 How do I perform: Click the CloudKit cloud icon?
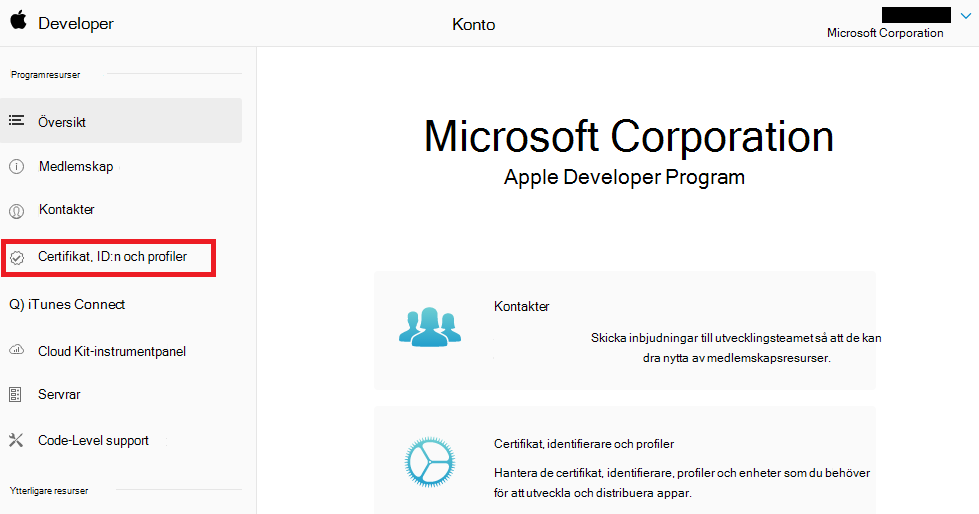coord(16,350)
